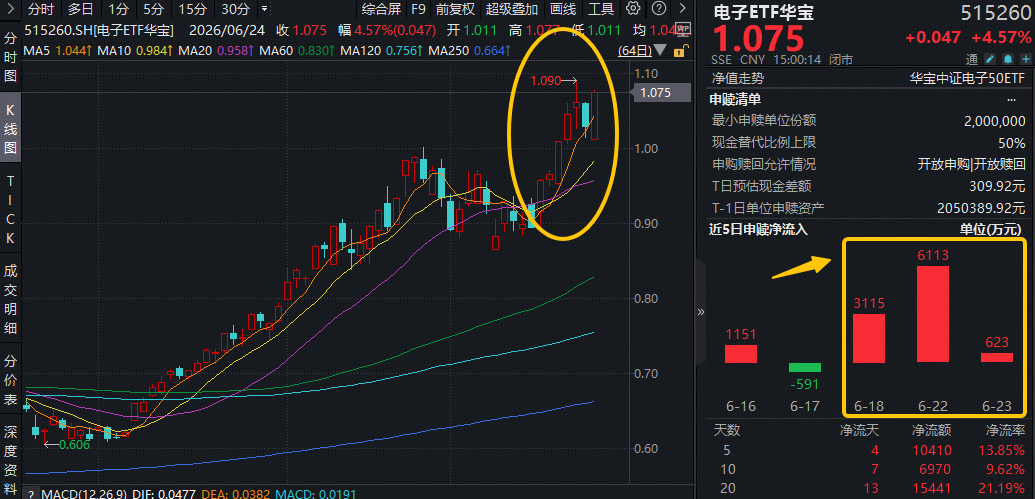The width and height of the screenshot is (1035, 499).
Task: Open chart settings gear icon
Action: (633, 9)
